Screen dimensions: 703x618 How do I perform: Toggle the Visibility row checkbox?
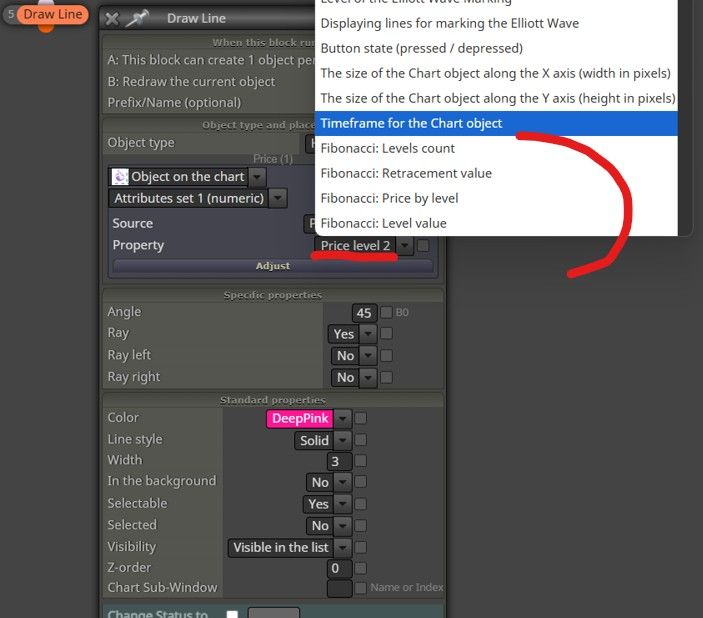point(360,547)
